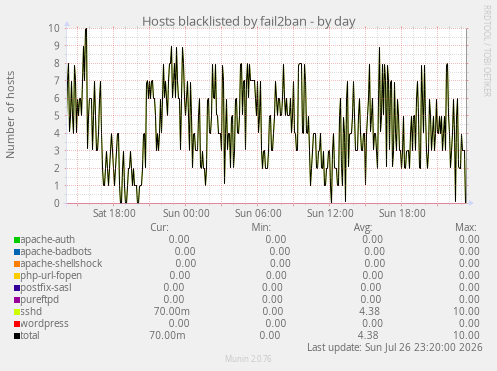Viewport: 497px width, 371px height.
Task: Click the lime sshd legend swatch
Action: 17,312
